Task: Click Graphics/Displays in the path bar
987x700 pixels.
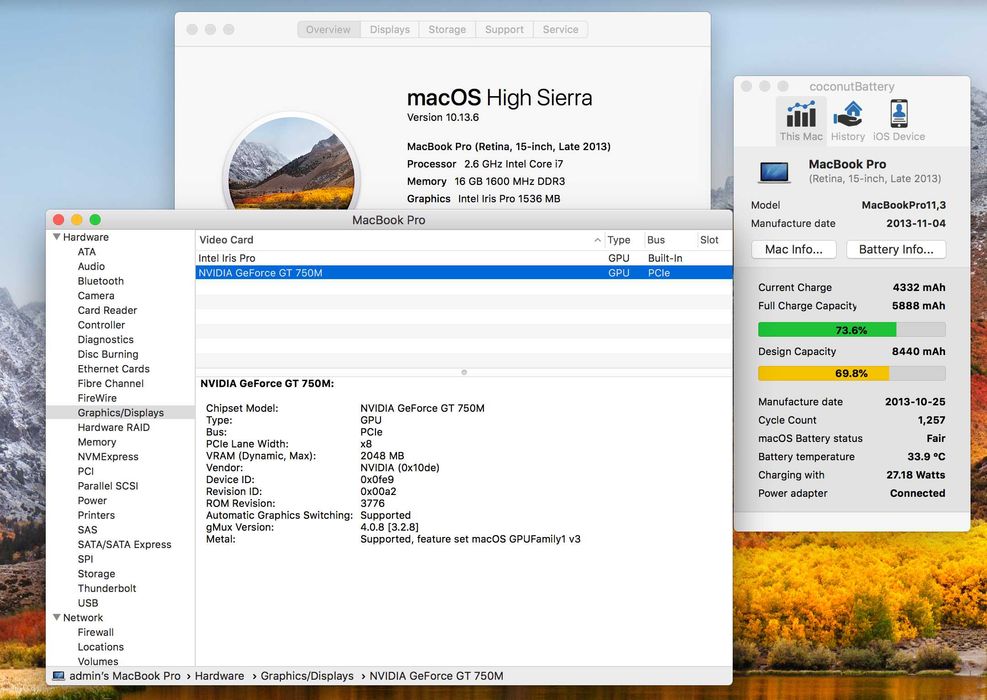Action: pos(307,675)
